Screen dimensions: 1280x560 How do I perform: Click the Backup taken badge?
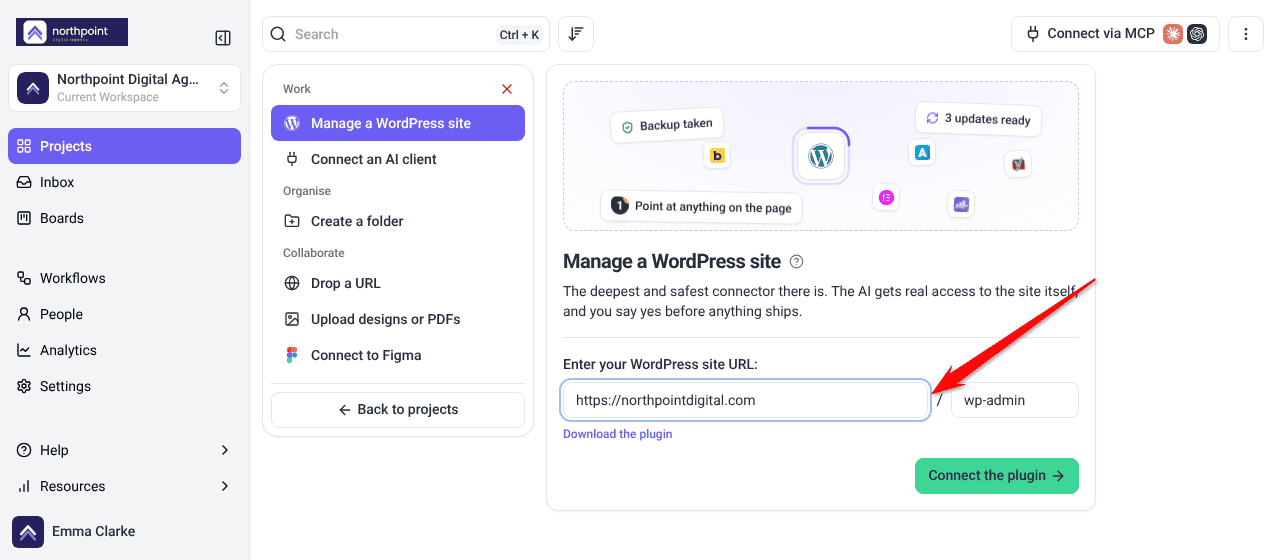[x=667, y=125]
